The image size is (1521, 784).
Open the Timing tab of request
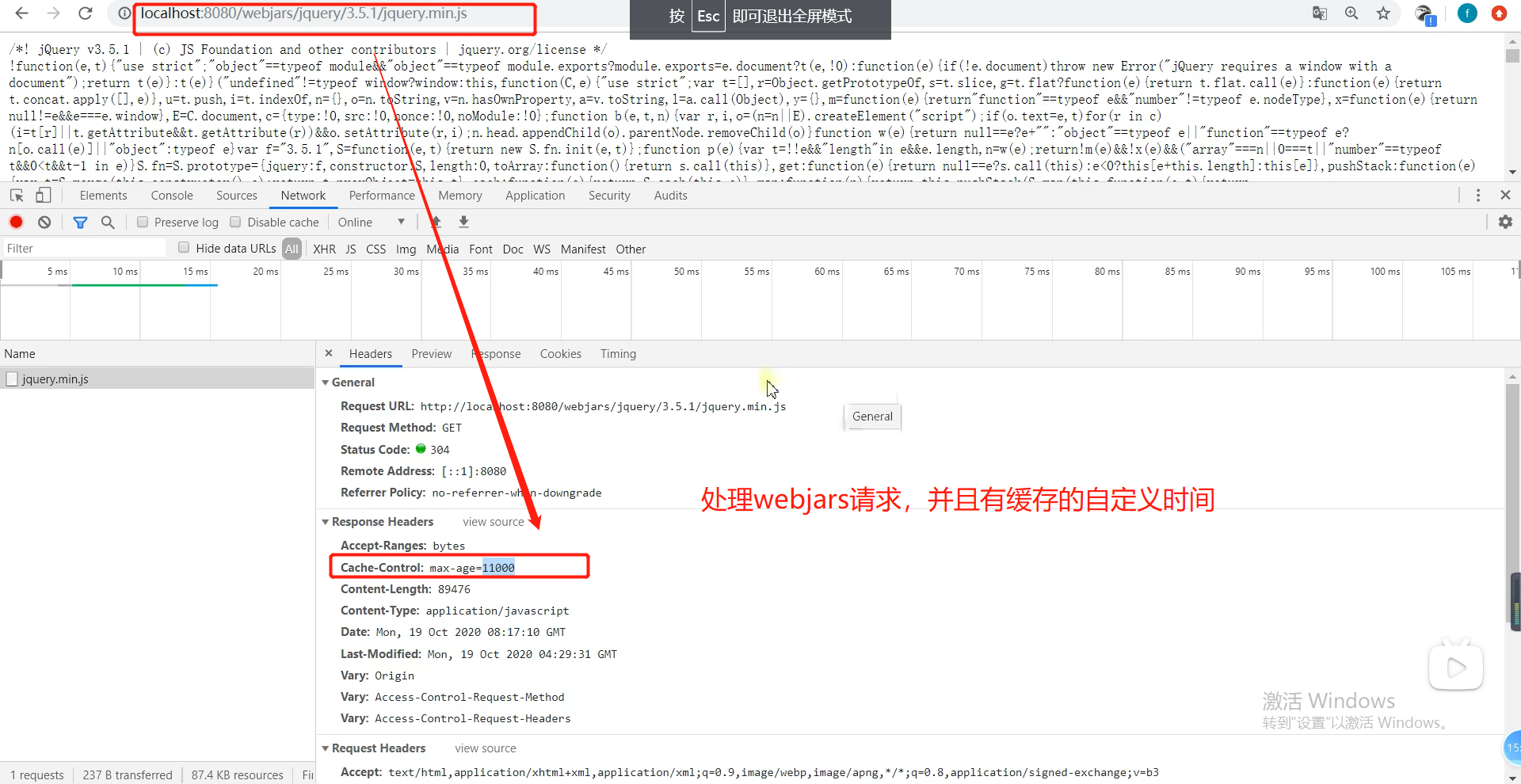pyautogui.click(x=618, y=354)
